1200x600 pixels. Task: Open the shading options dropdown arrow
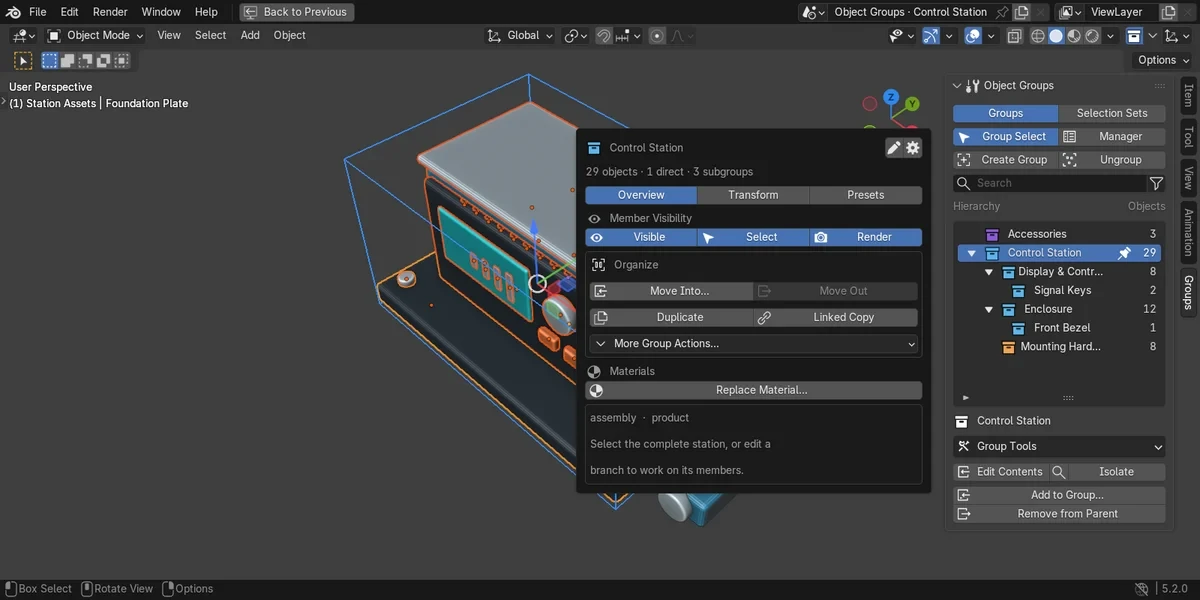click(x=1111, y=35)
